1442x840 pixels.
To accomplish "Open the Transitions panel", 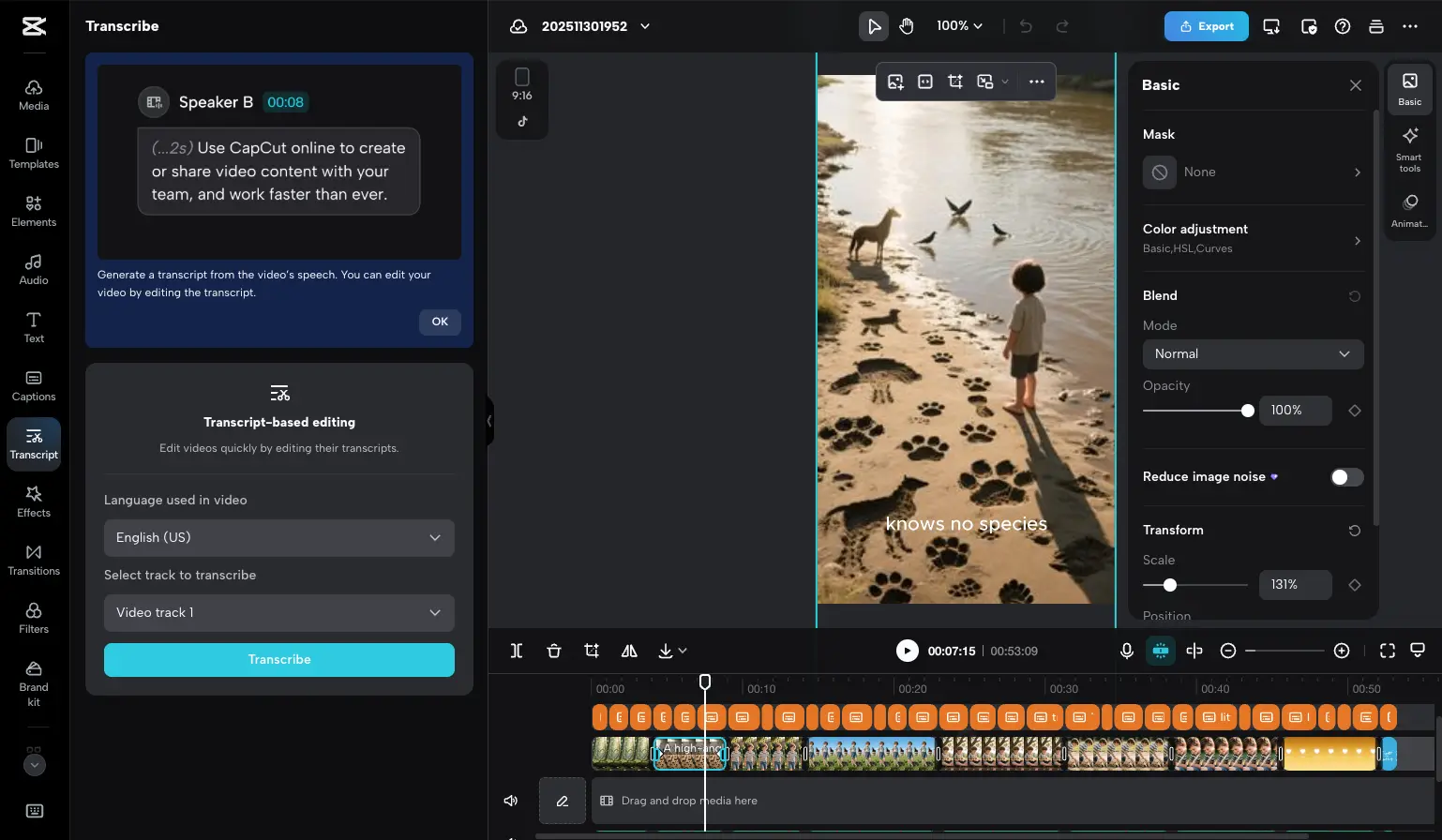I will coord(34,560).
